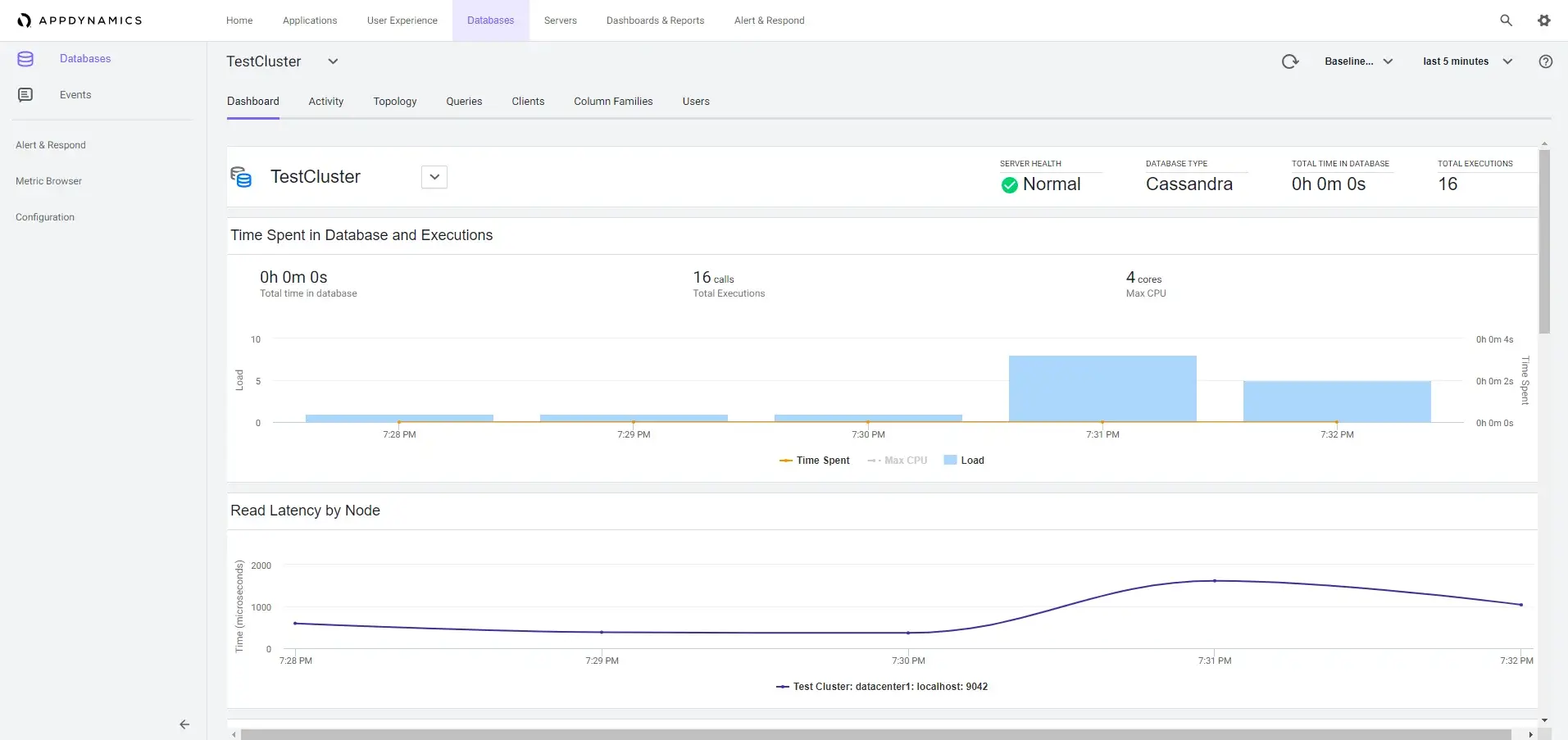Screen dimensions: 1568x740
Task: Open Metric Browser in sidebar
Action: (48, 181)
